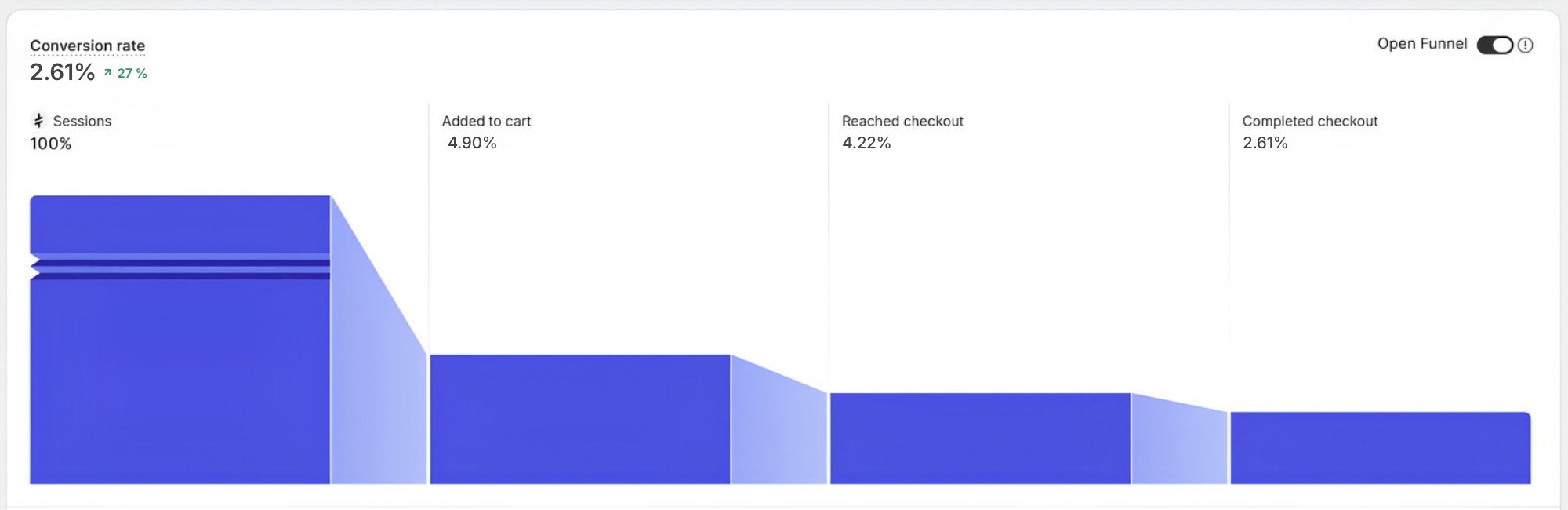1568x510 pixels.
Task: Click the Sessions step label
Action: pyautogui.click(x=82, y=121)
